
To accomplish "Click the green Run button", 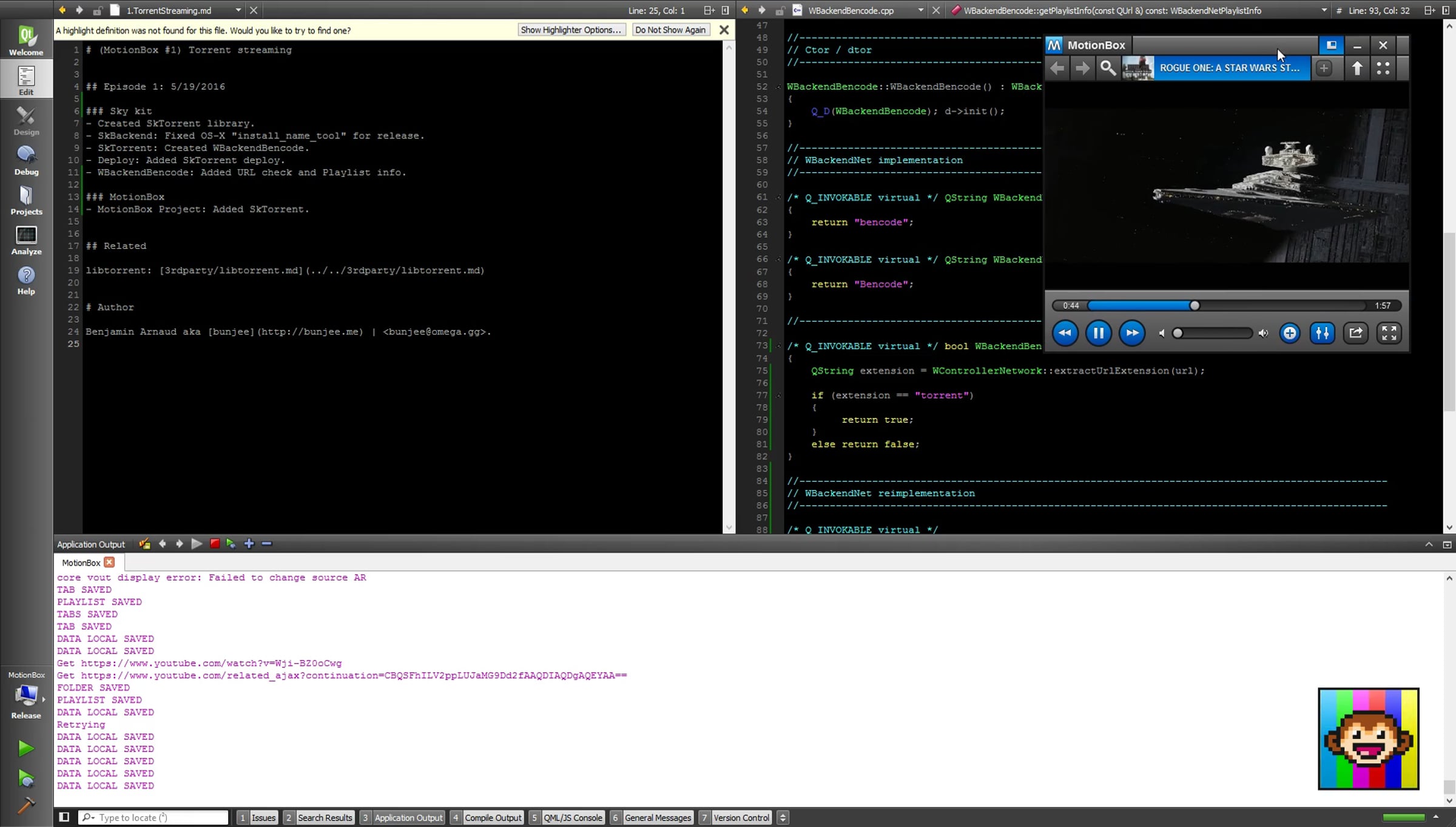I will [x=25, y=748].
